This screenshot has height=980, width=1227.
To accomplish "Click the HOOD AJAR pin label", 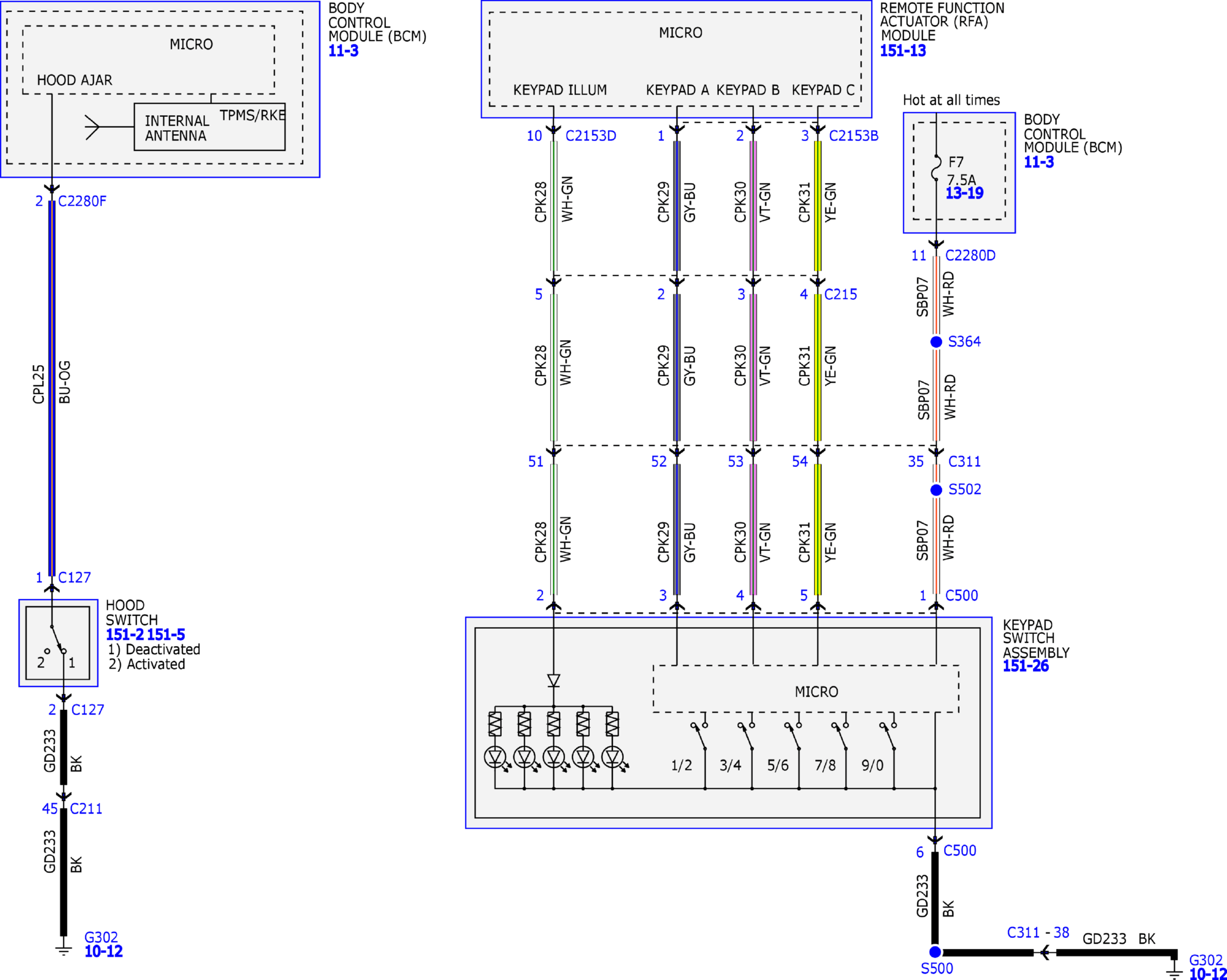I will click(74, 80).
